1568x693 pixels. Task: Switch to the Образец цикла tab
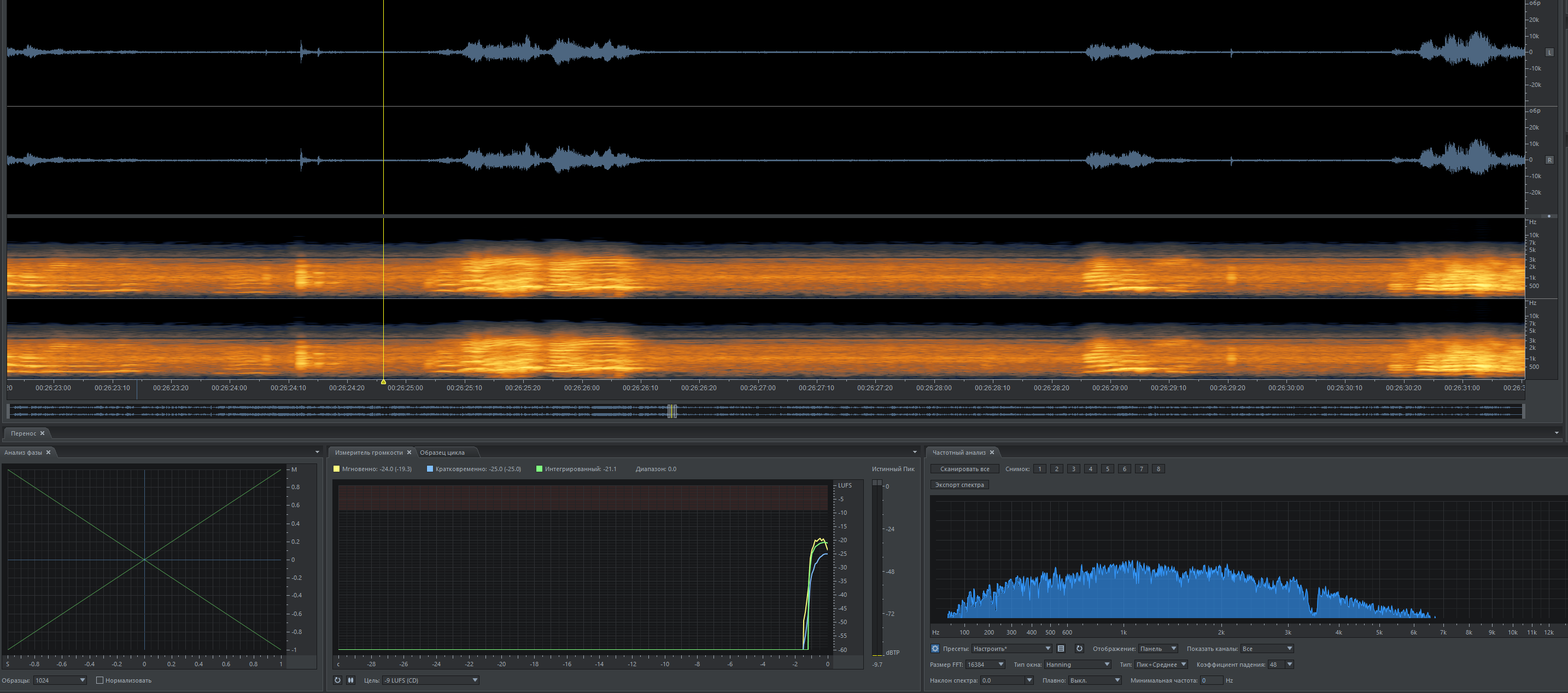[x=442, y=452]
